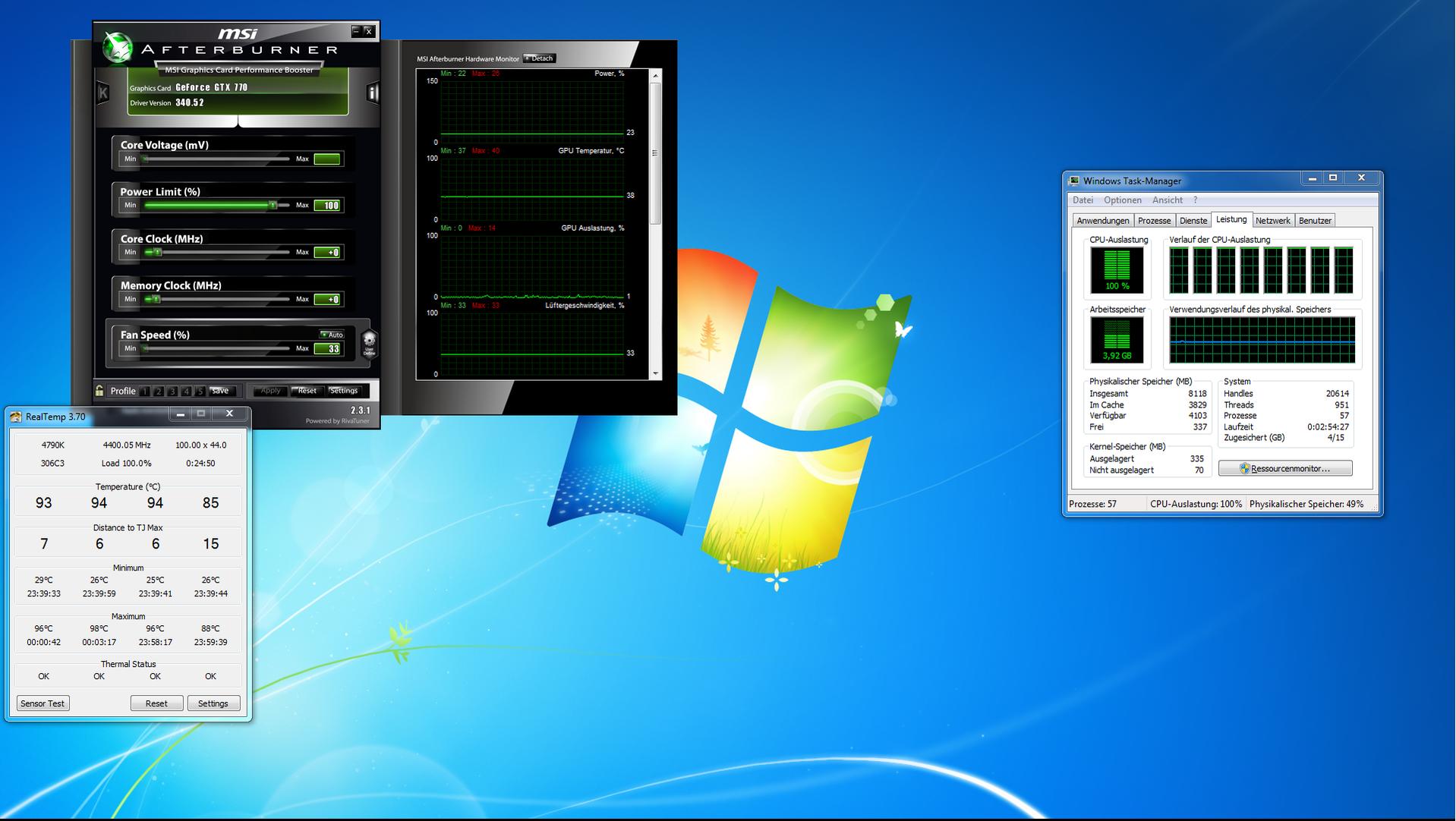Select Afterburner profile slot 5
Screen dimensions: 1456x821
pos(200,392)
